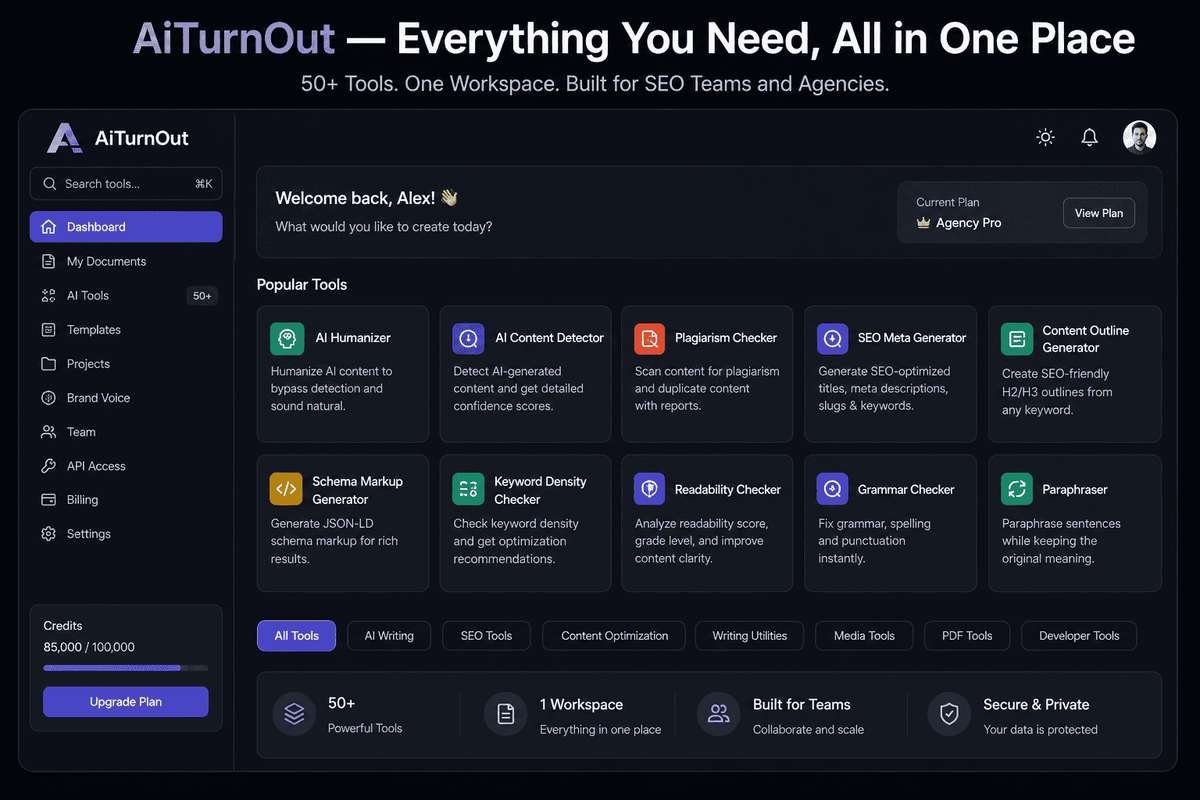Image resolution: width=1200 pixels, height=800 pixels.
Task: Click the Upgrade Plan button
Action: point(126,702)
